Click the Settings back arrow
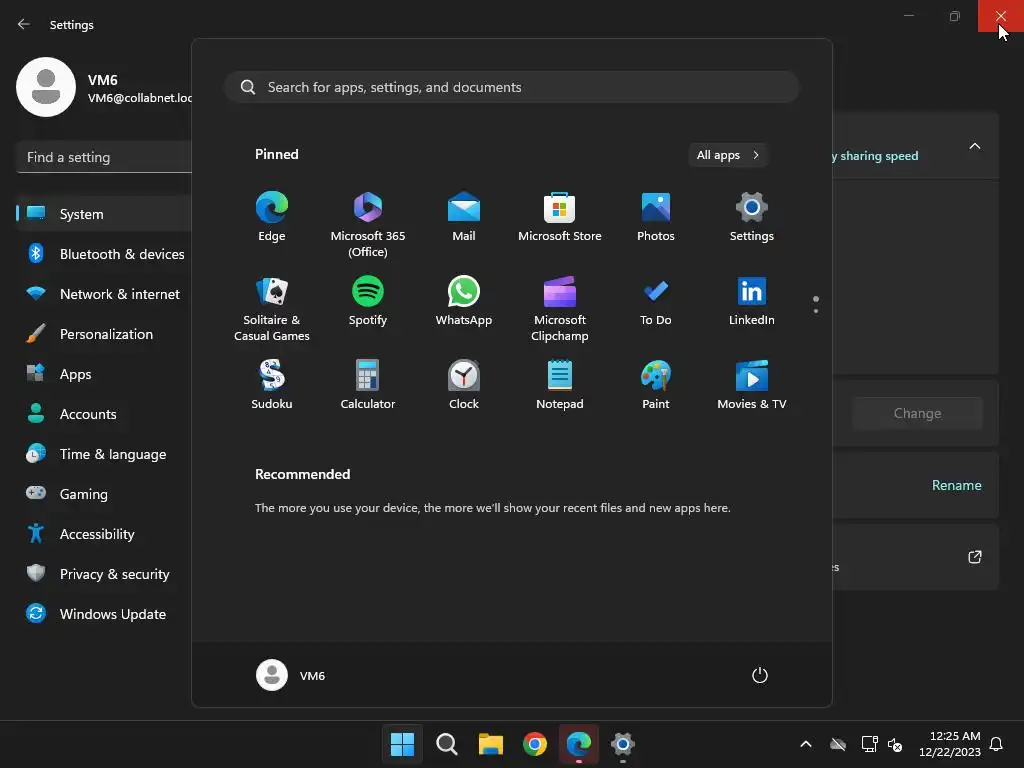This screenshot has height=768, width=1024. pyautogui.click(x=24, y=24)
